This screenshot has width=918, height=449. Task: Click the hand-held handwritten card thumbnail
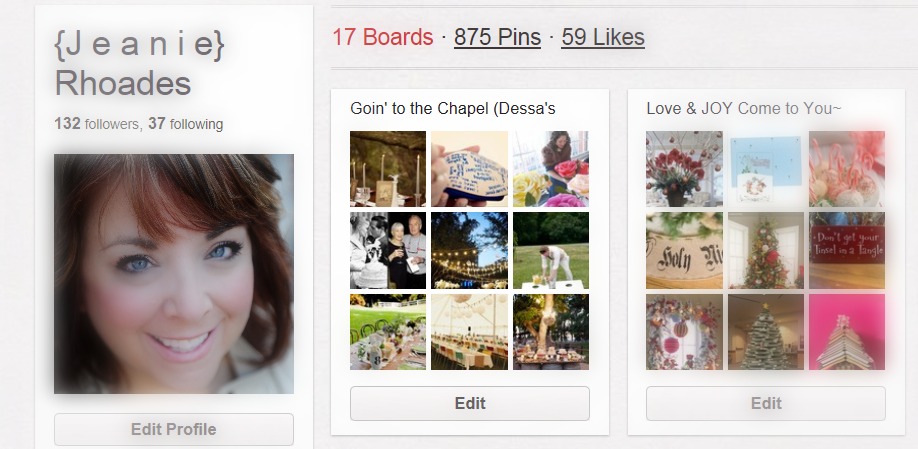coord(469,169)
